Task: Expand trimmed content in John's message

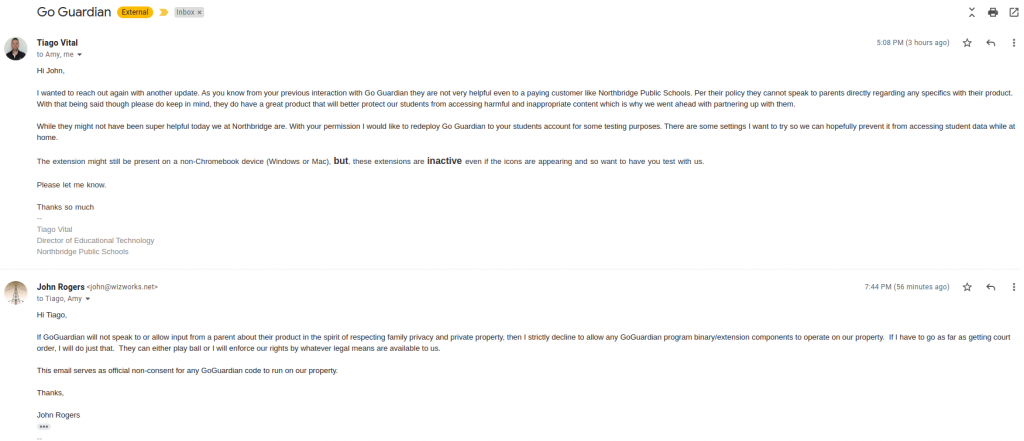Action: tap(44, 427)
